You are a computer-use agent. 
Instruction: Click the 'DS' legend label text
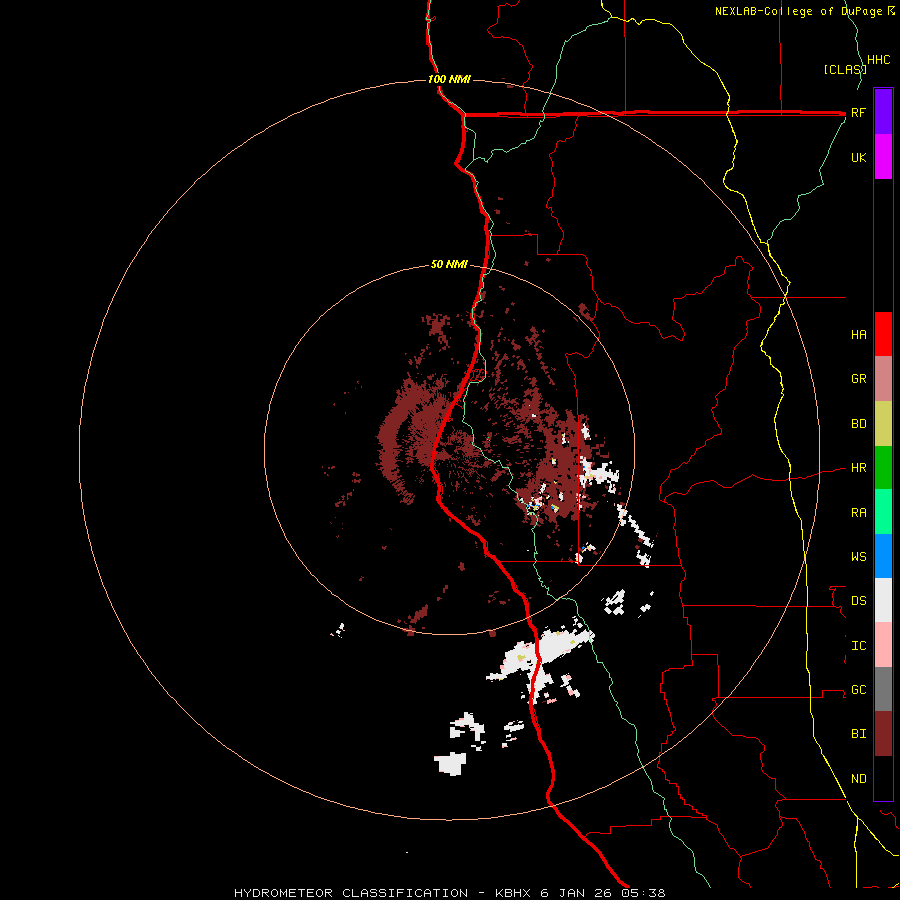(x=858, y=601)
